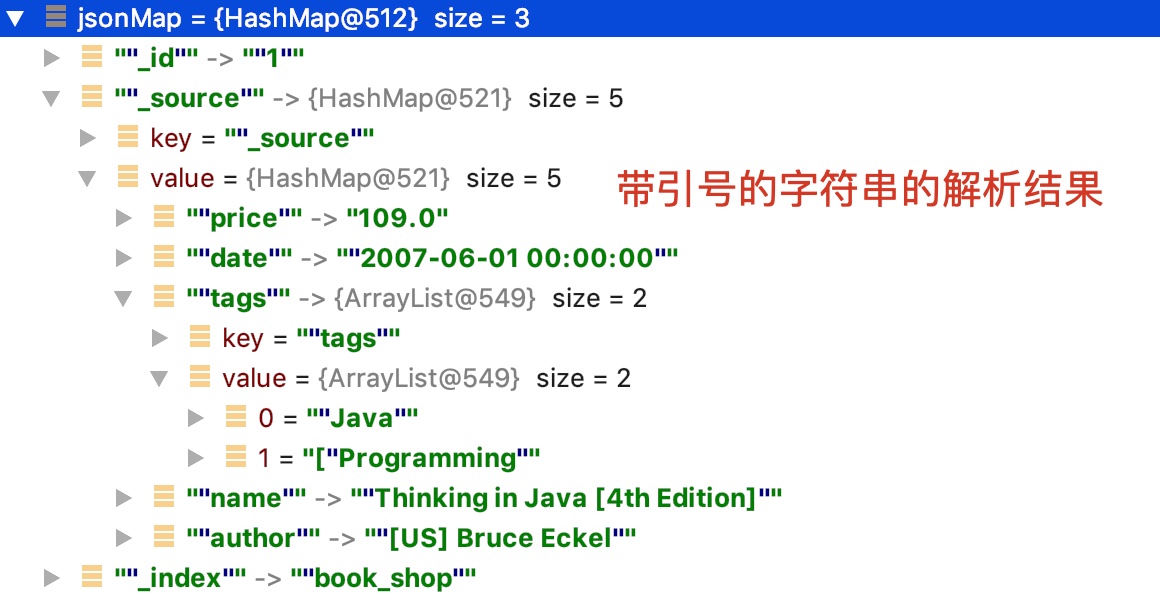1160x604 pixels.
Task: Expand the key = "tags" node arrow
Action: coord(160,338)
